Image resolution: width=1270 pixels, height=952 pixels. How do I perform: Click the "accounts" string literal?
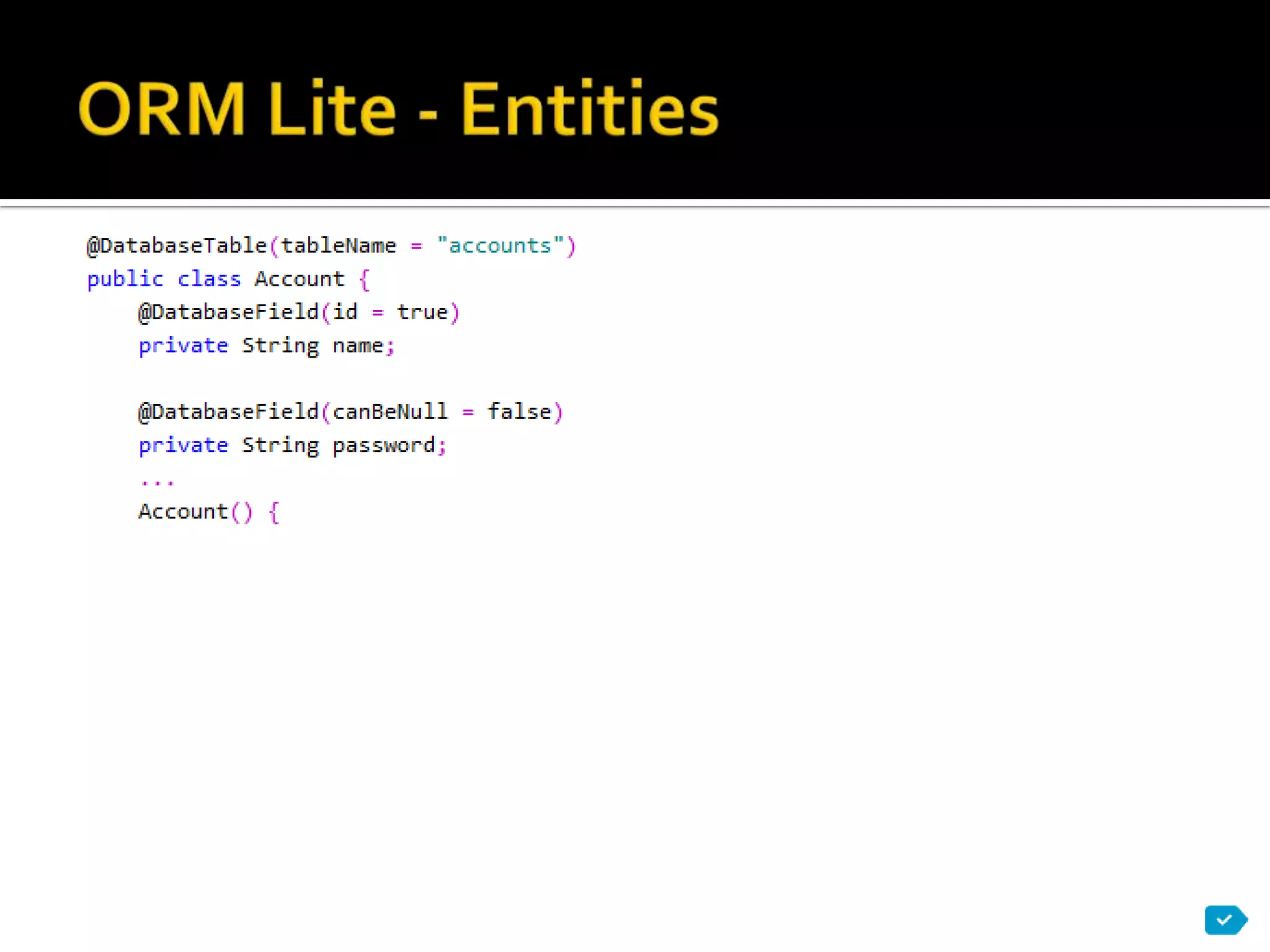(x=500, y=246)
